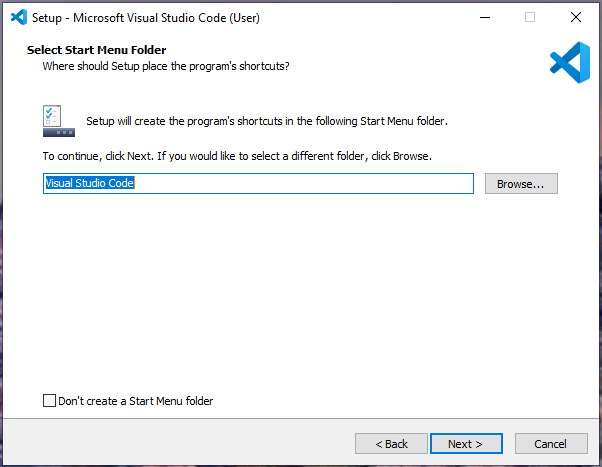Go to the previous step with Back
Viewport: 602px width, 467px height.
click(391, 443)
